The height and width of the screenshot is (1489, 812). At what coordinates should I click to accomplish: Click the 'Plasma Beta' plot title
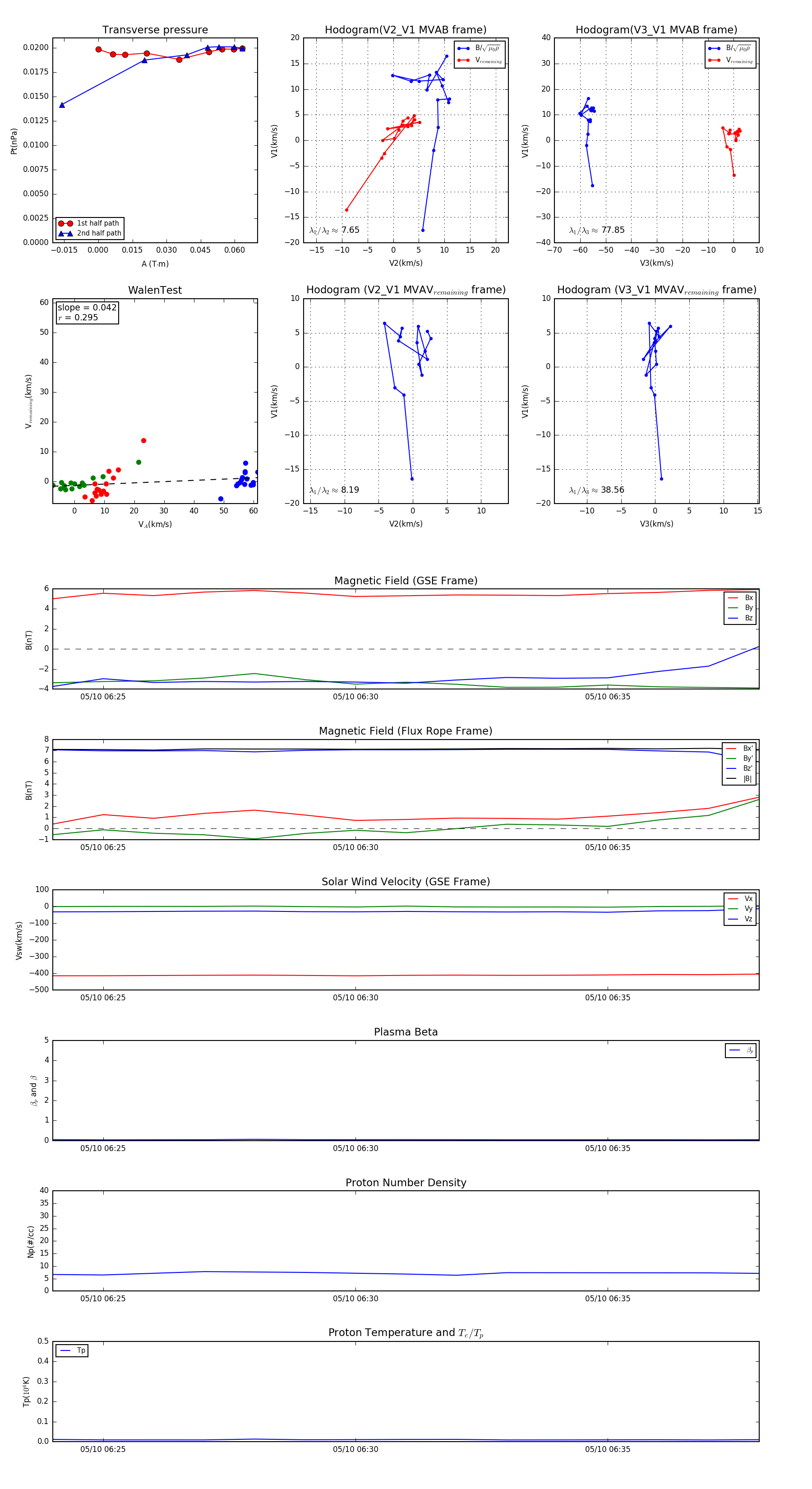[x=406, y=1032]
